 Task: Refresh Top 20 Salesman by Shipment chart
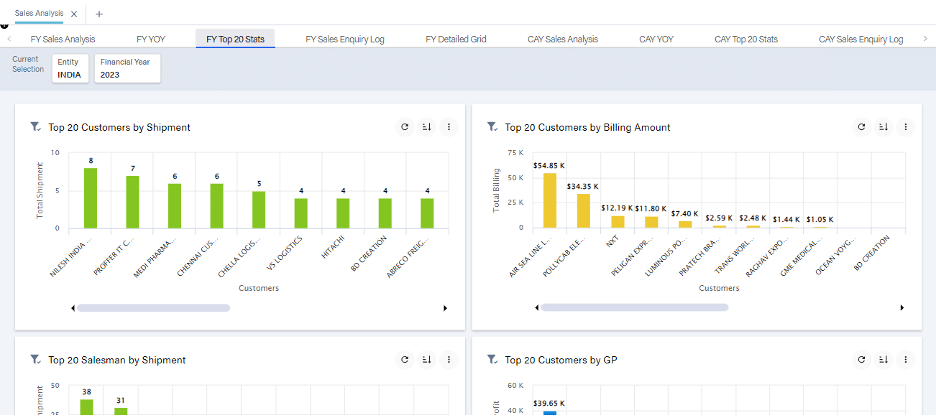coord(405,359)
